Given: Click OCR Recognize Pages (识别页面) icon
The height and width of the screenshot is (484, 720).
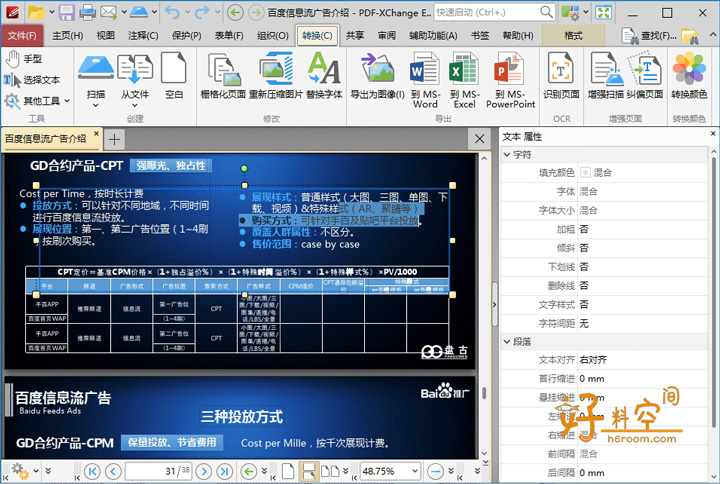Looking at the screenshot, I should [x=561, y=76].
